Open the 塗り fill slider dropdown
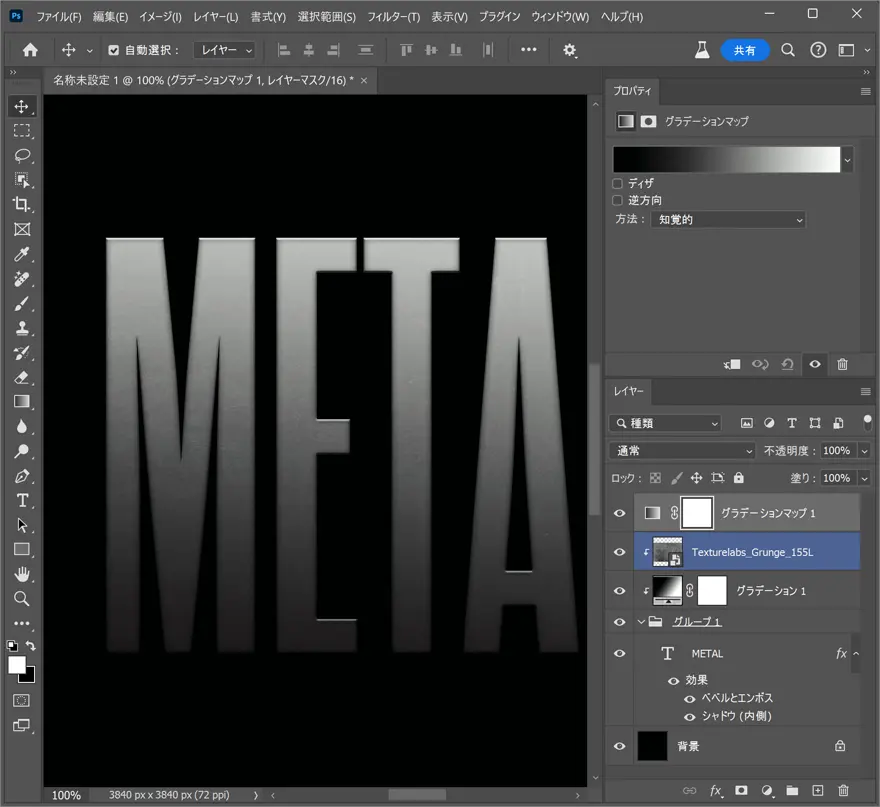The image size is (880, 807). pyautogui.click(x=864, y=478)
